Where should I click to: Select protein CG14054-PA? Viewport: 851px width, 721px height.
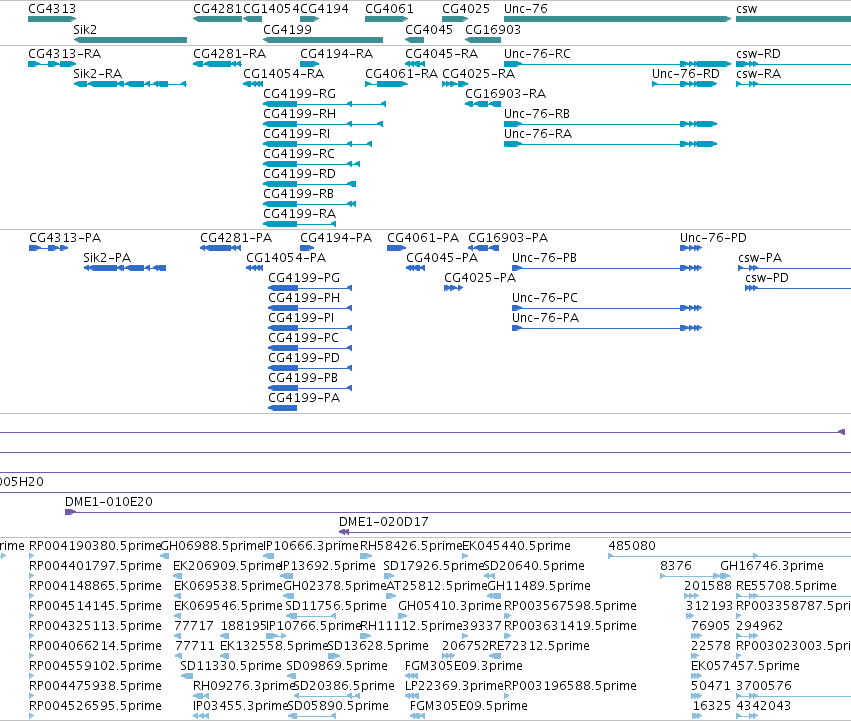pyautogui.click(x=255, y=268)
